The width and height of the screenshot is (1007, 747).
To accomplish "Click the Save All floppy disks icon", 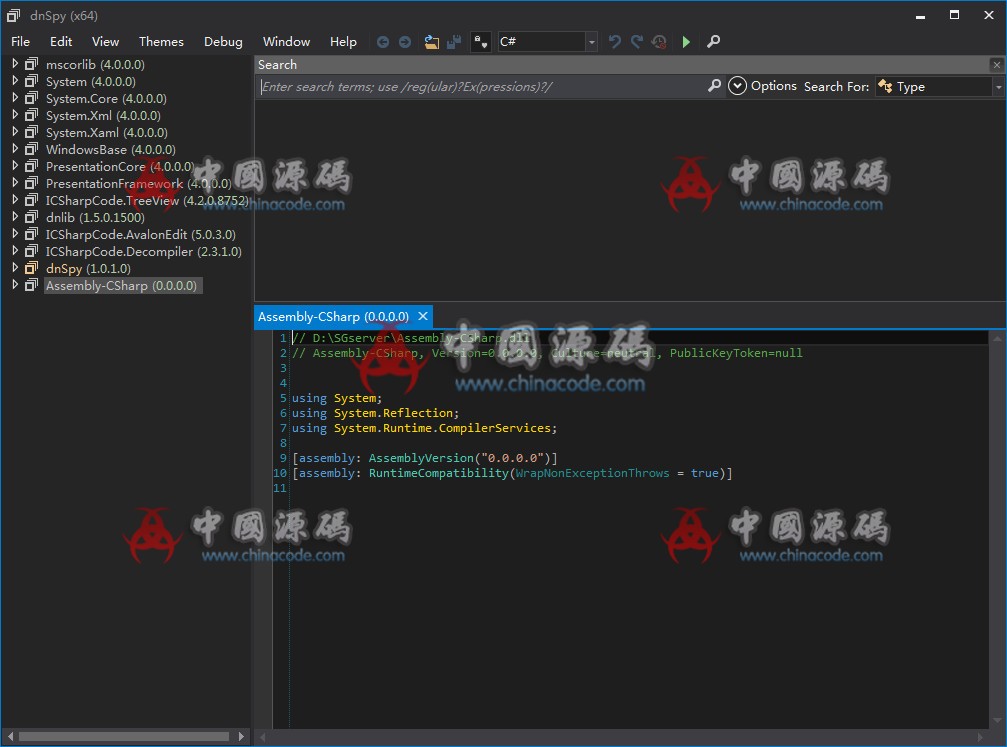I will 454,42.
